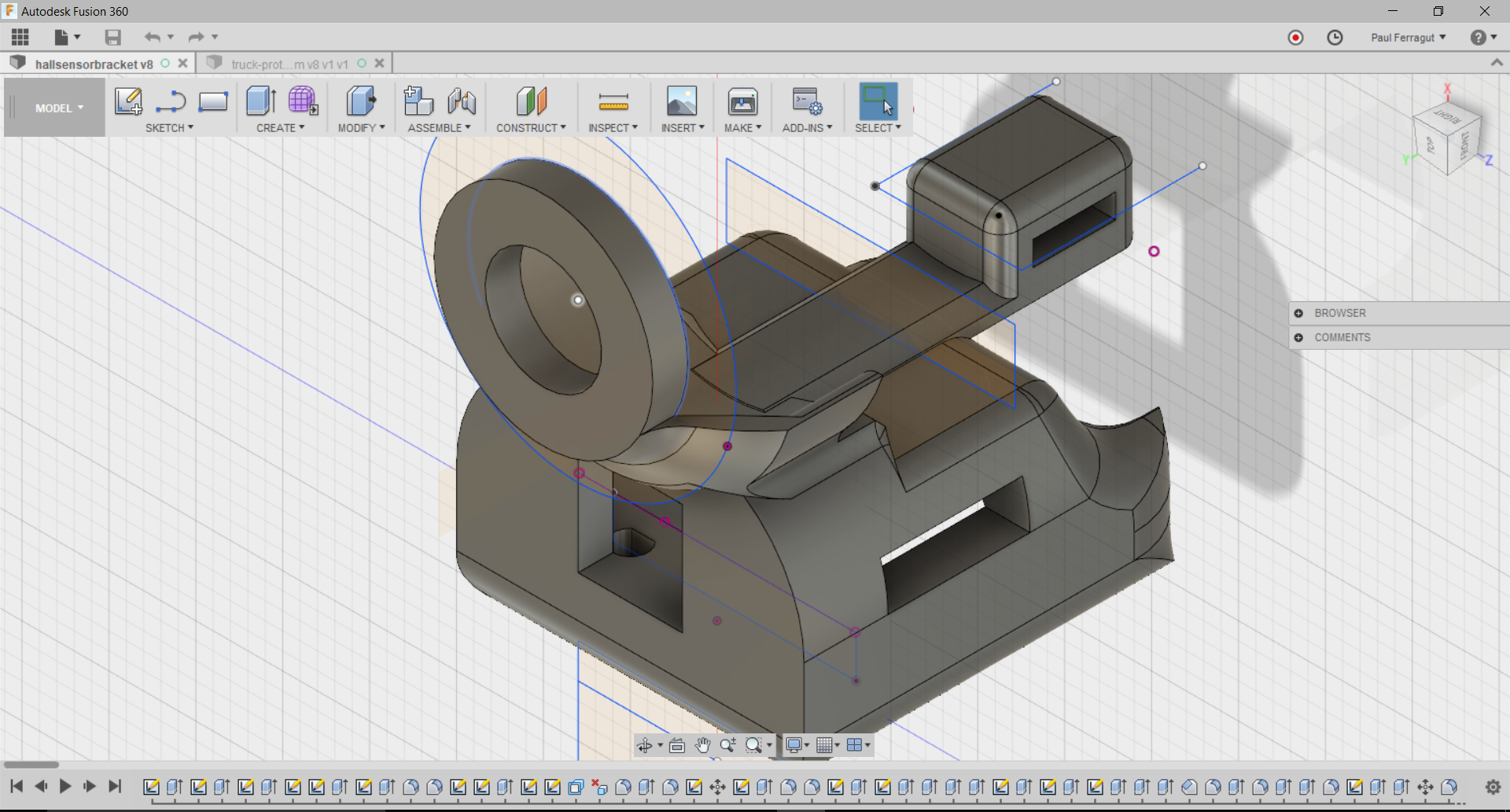Open Grid and Snaps settings icon
Screen dimensions: 1510x812
click(824, 745)
